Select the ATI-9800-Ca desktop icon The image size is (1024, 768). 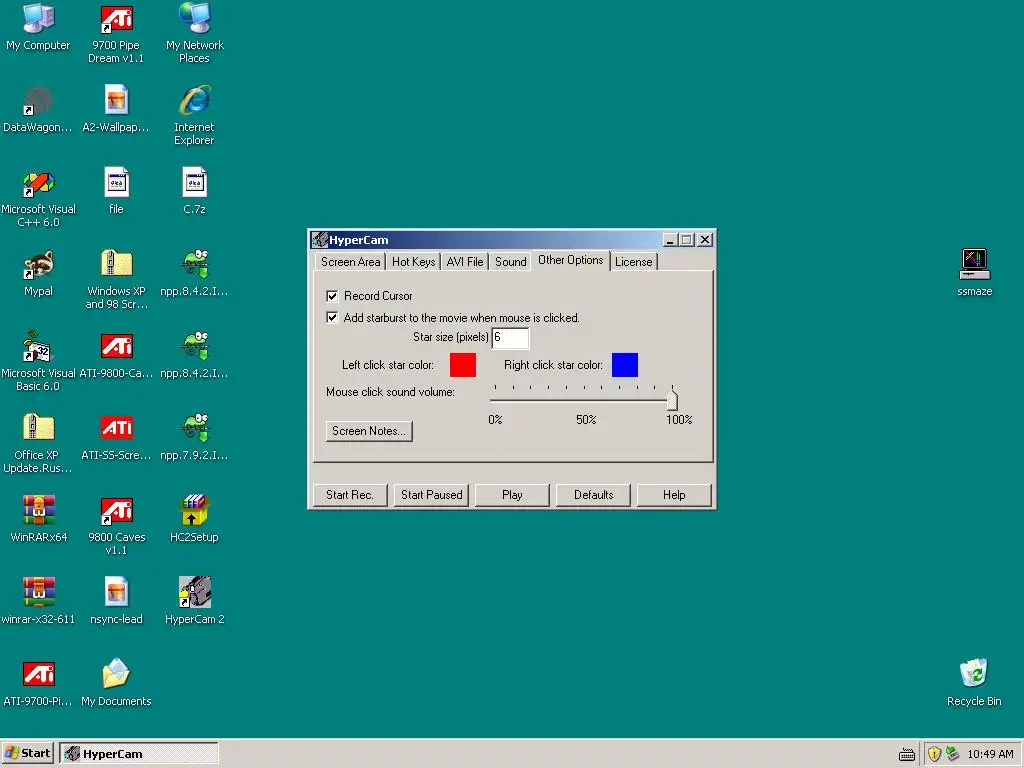tap(116, 357)
